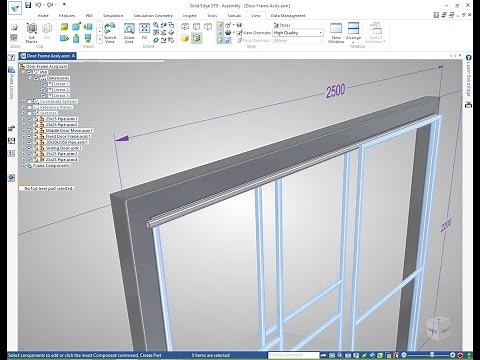This screenshot has height=360, width=480.
Task: Click the third wireframe display style icon
Action: click(208, 26)
